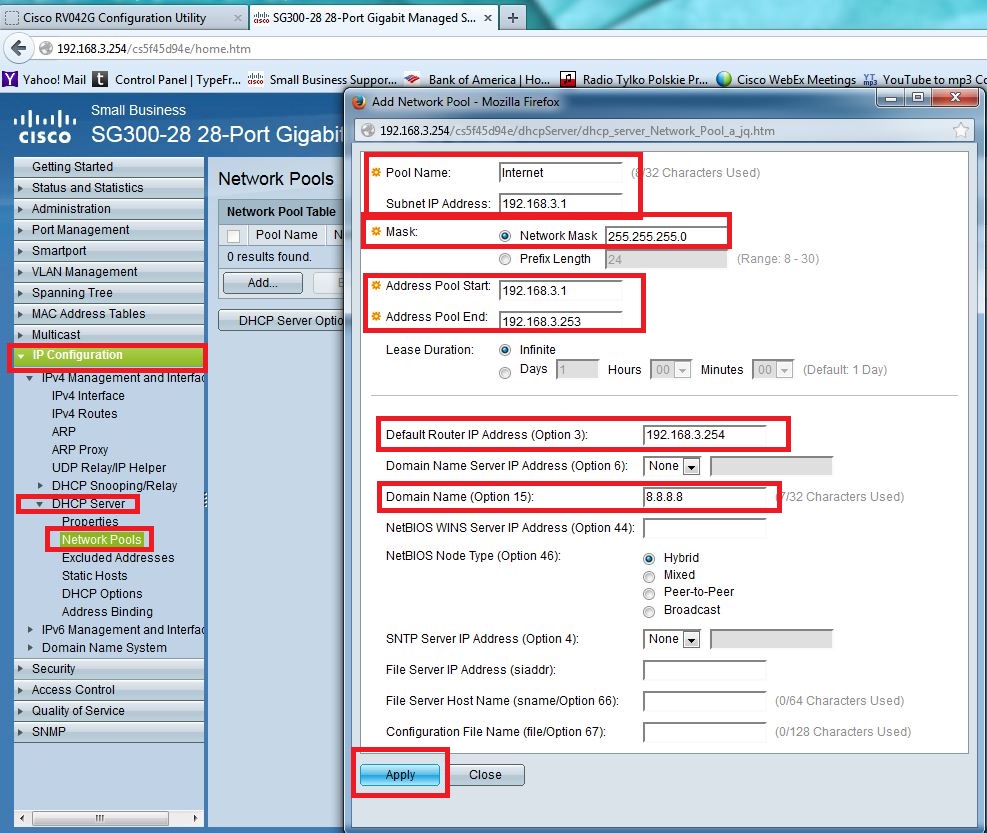Expand the DHCP Snooping/Relay tree node
This screenshot has width=987, height=833.
(x=40, y=485)
